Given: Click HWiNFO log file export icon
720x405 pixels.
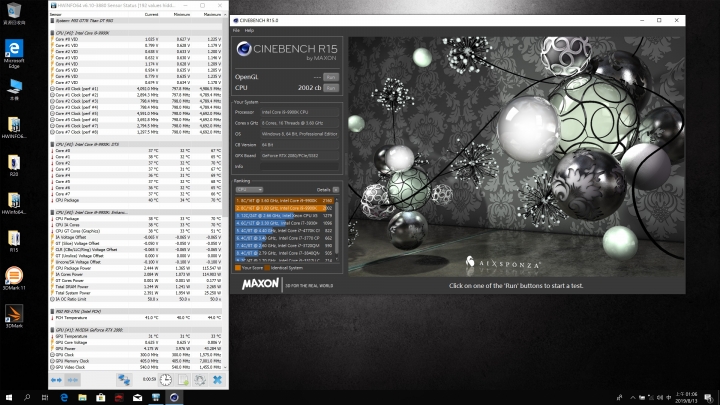Looking at the screenshot, I should tap(183, 380).
